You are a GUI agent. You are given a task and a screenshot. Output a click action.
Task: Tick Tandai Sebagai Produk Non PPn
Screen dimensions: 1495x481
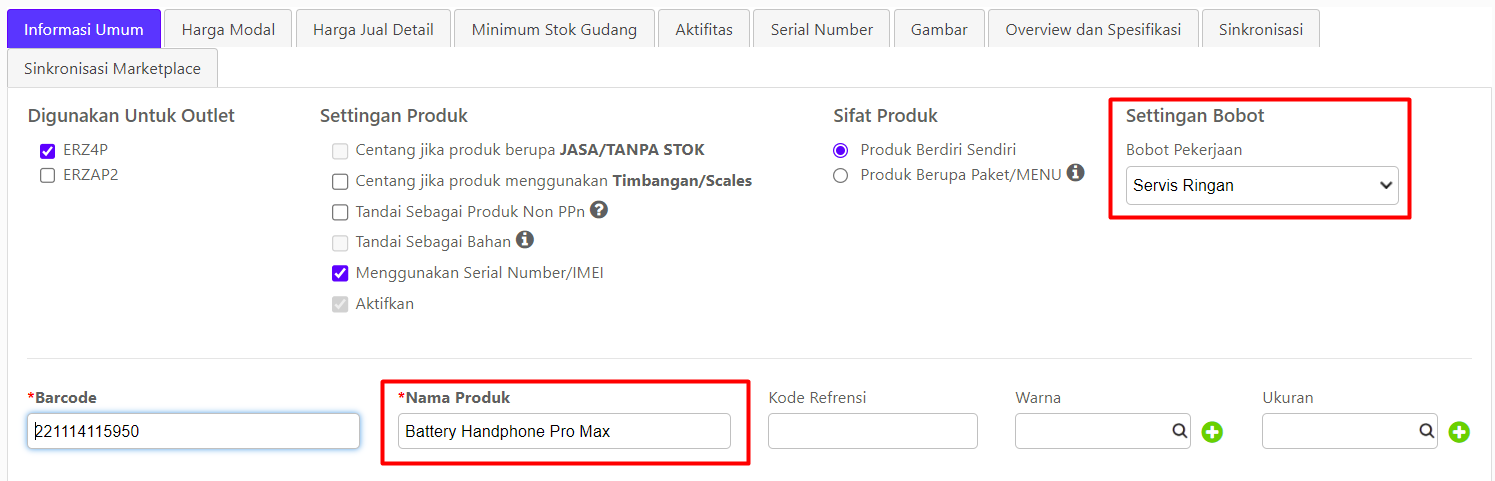(x=340, y=212)
